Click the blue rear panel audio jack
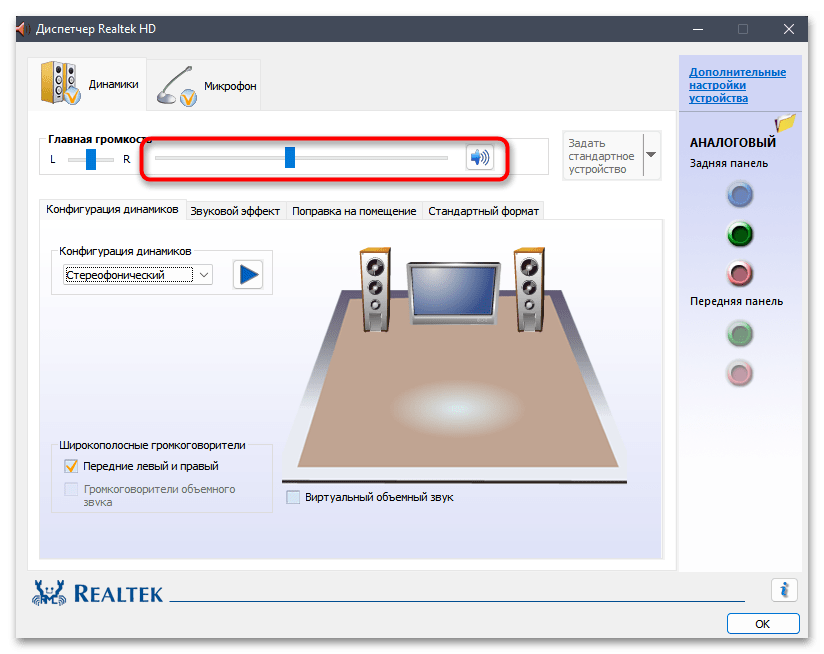 [x=740, y=195]
